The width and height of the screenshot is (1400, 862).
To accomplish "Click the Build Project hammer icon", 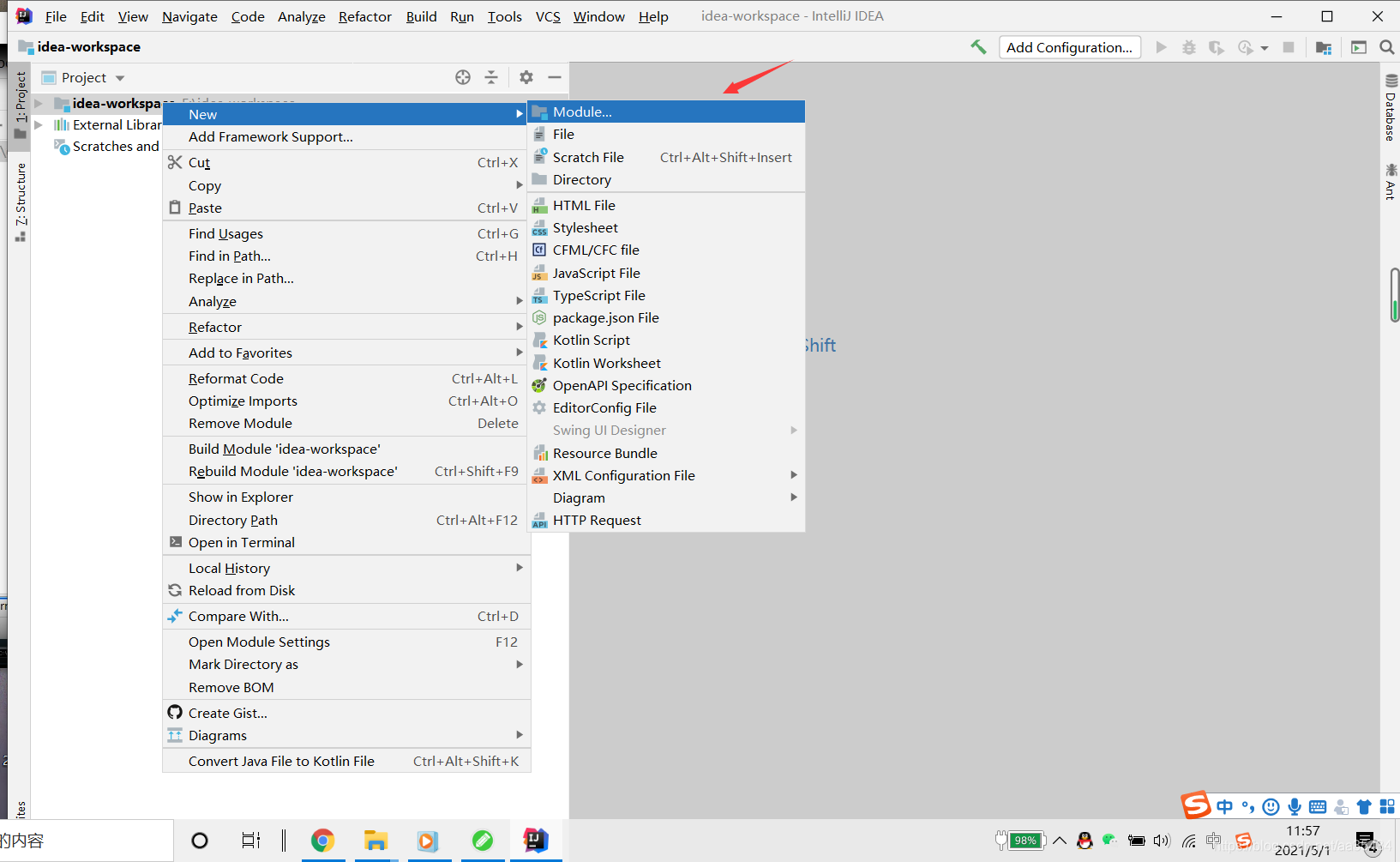I will pos(978,47).
